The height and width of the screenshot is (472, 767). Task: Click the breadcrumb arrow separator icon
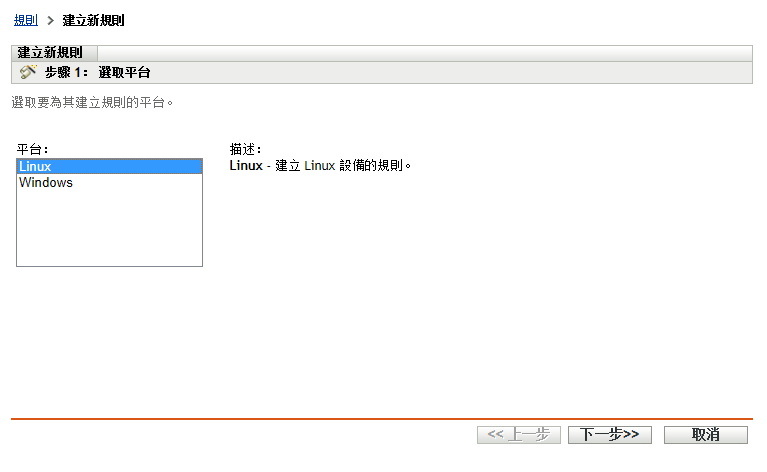pos(50,21)
